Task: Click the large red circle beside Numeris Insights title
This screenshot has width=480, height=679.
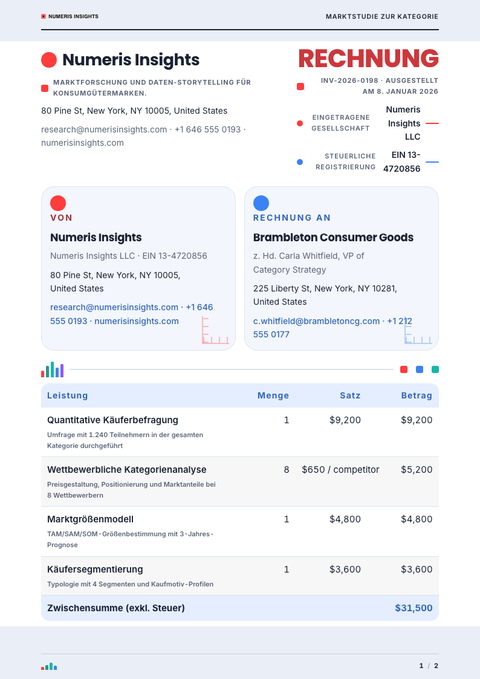Action: pyautogui.click(x=49, y=60)
